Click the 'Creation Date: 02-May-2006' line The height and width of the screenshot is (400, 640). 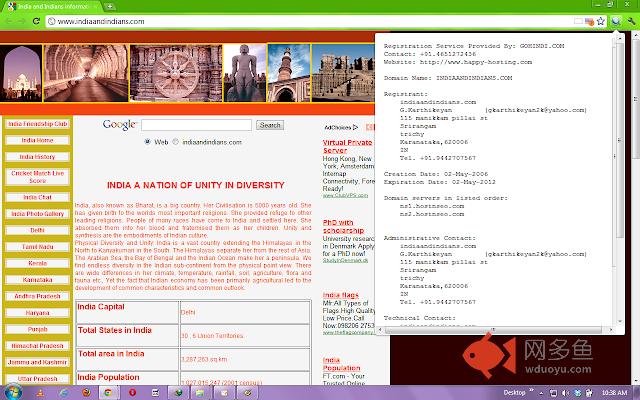click(436, 174)
